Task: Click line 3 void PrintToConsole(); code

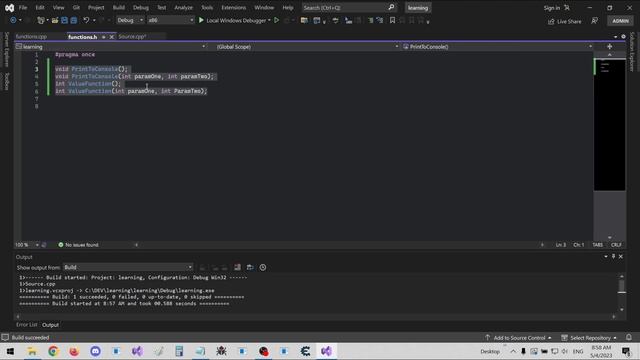Action: [x=91, y=69]
